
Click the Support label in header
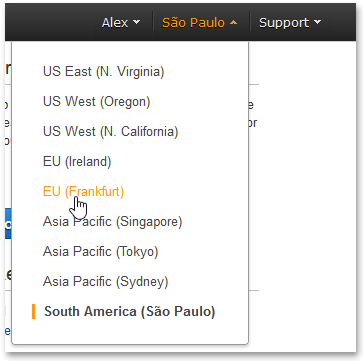coord(284,23)
